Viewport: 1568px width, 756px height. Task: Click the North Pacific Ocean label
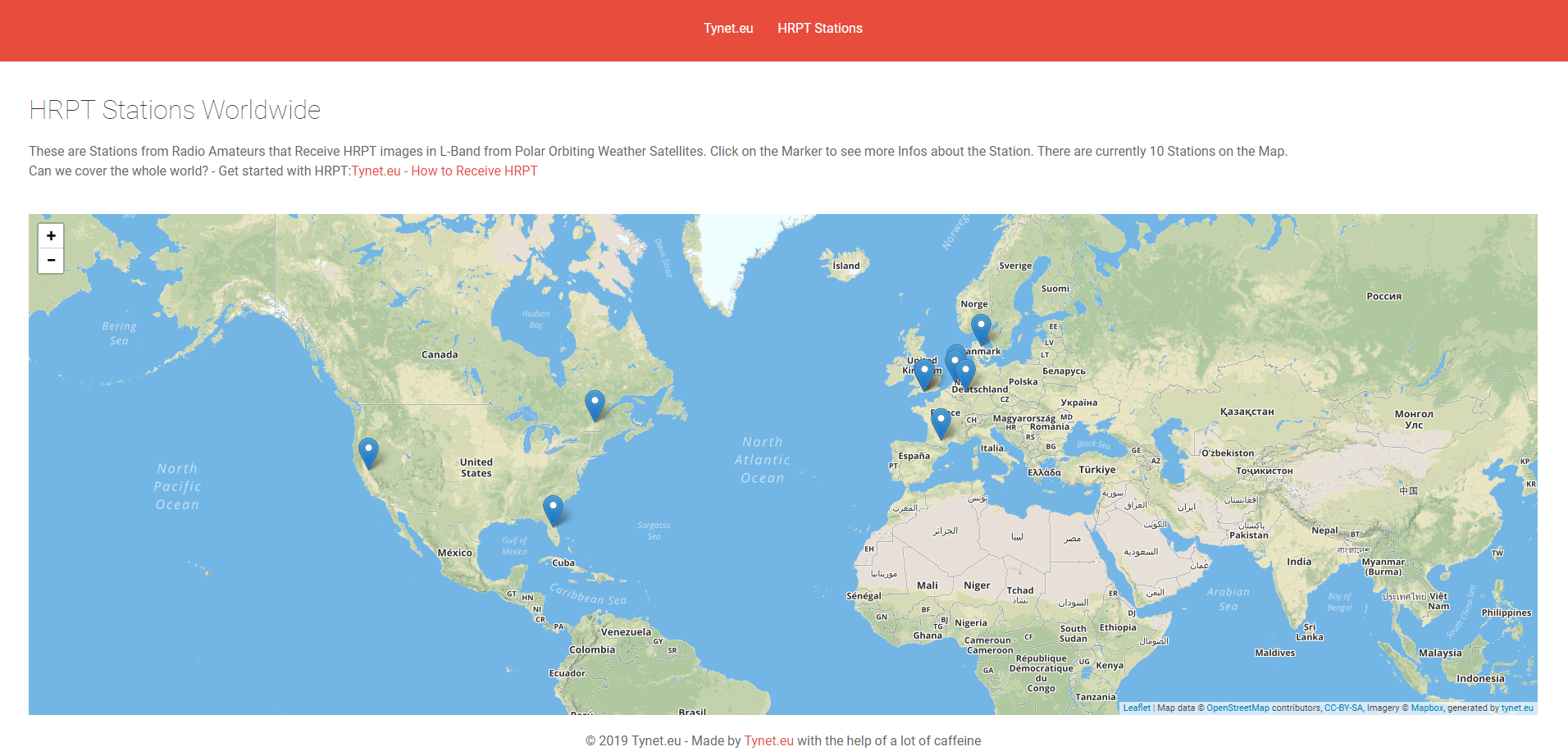tap(178, 486)
